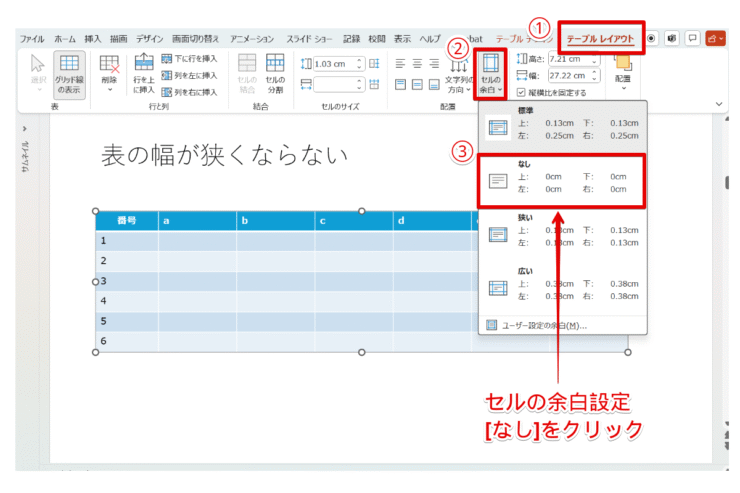Open the share button dropdown
The width and height of the screenshot is (740, 493).
tap(715, 39)
